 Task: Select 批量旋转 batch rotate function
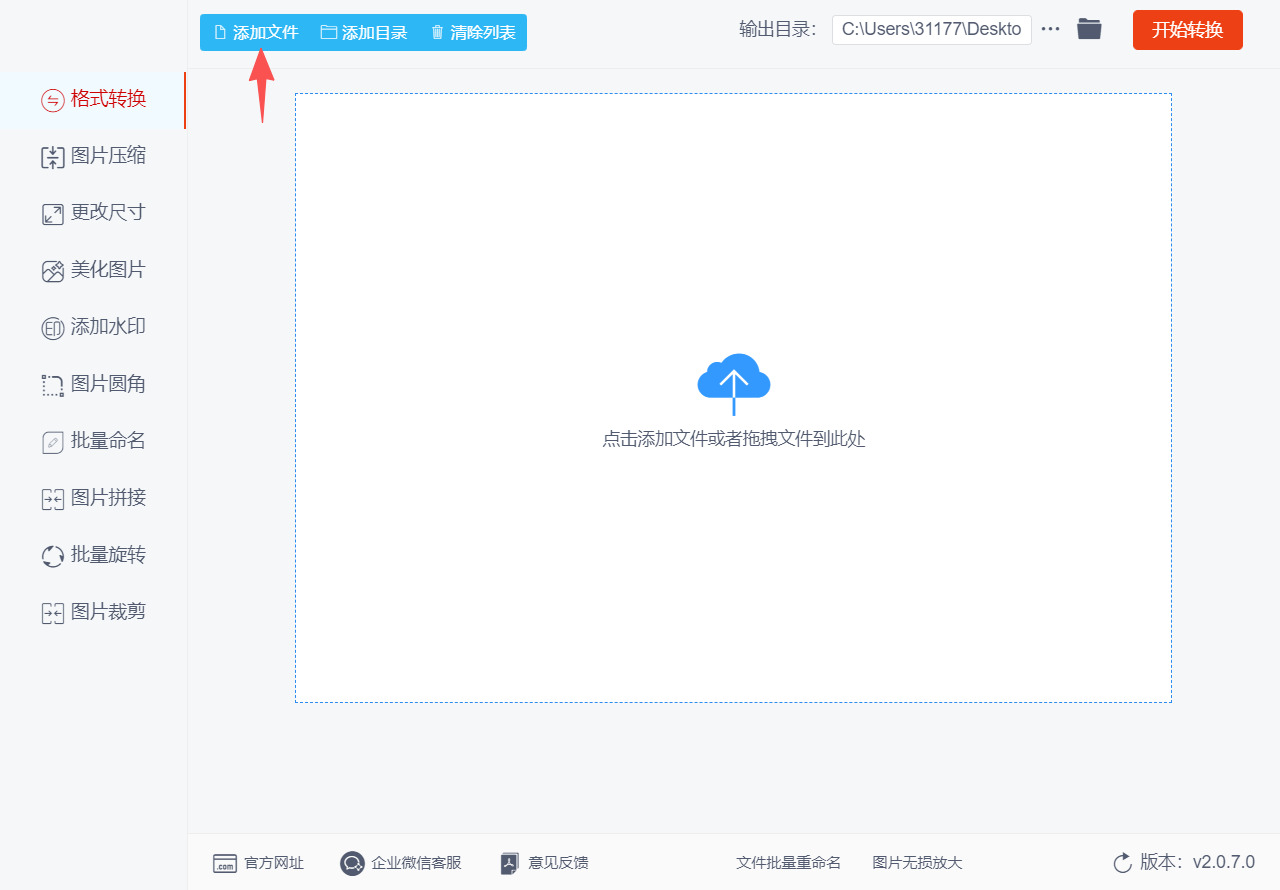point(93,555)
